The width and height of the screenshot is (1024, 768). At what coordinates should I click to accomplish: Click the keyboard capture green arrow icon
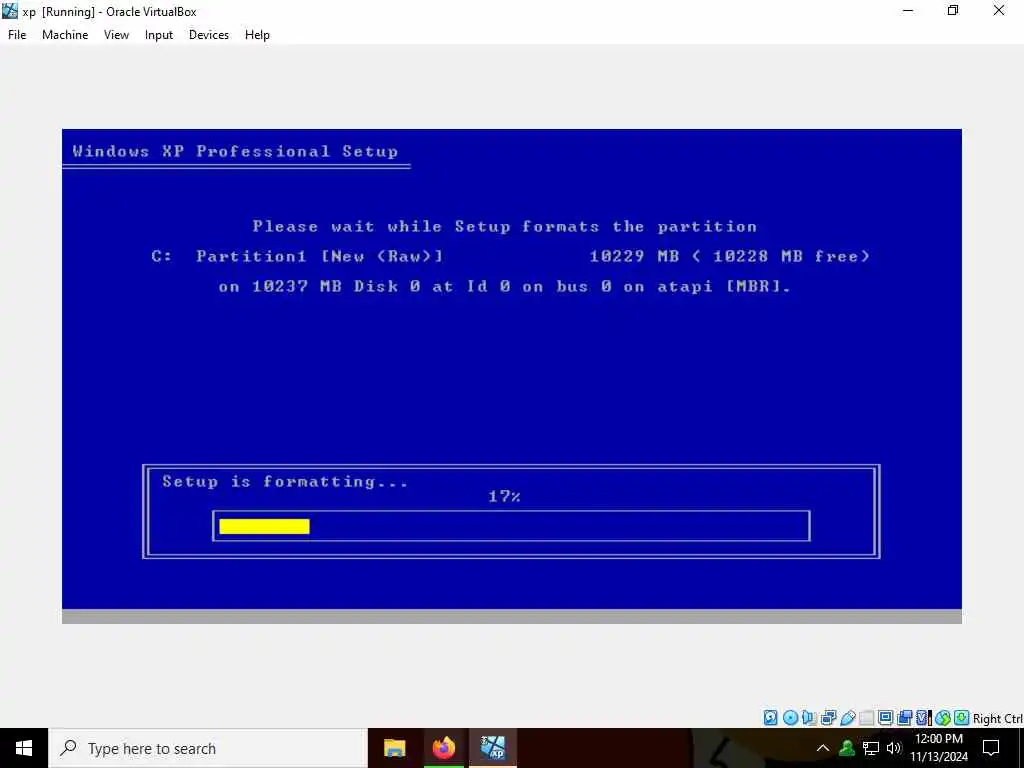(961, 718)
